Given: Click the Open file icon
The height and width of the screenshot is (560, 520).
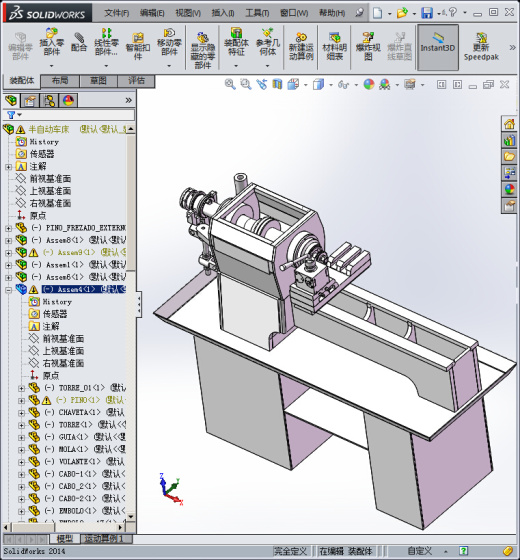Looking at the screenshot, I should [402, 13].
